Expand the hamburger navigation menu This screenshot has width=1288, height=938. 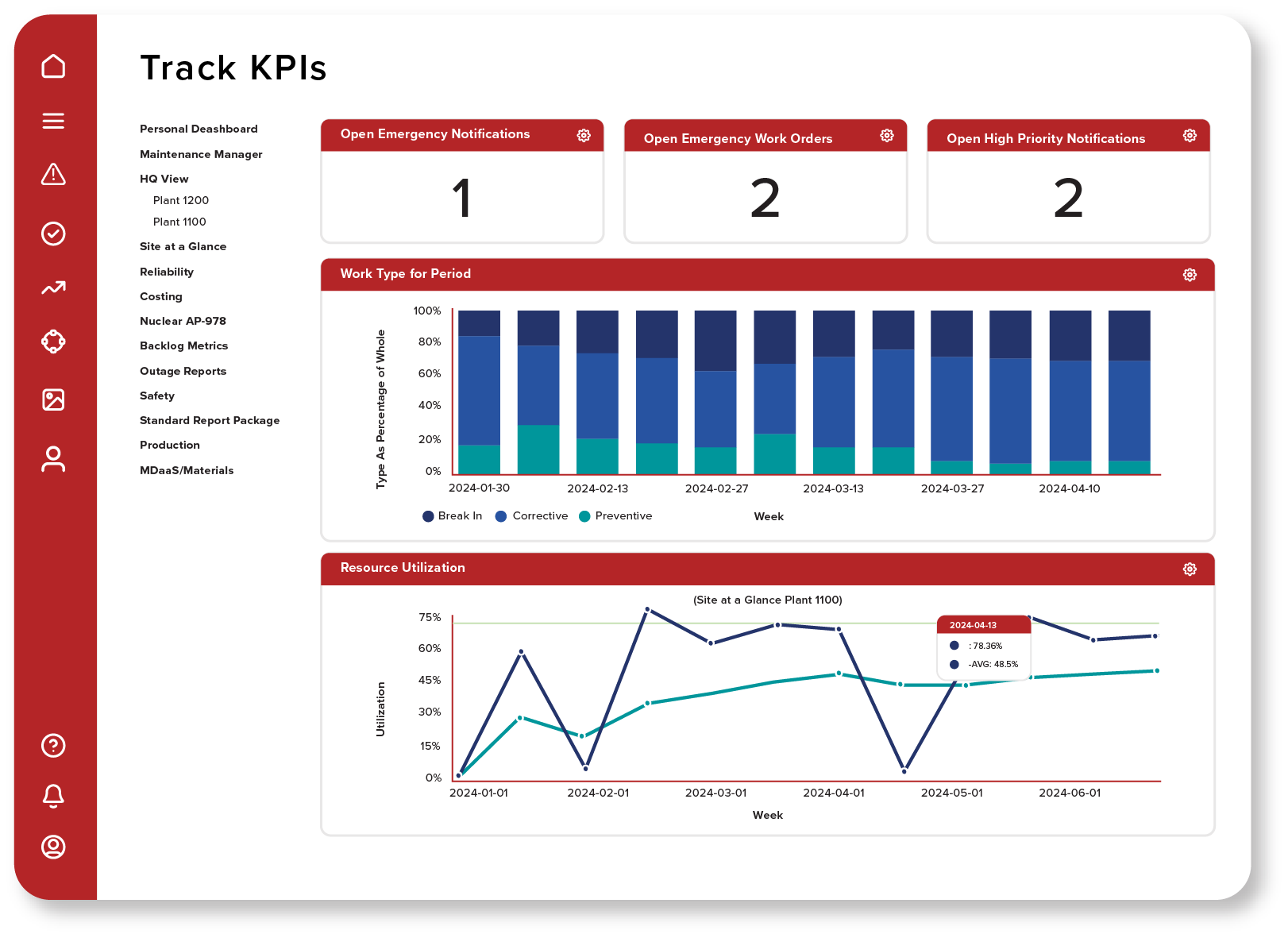(x=53, y=121)
